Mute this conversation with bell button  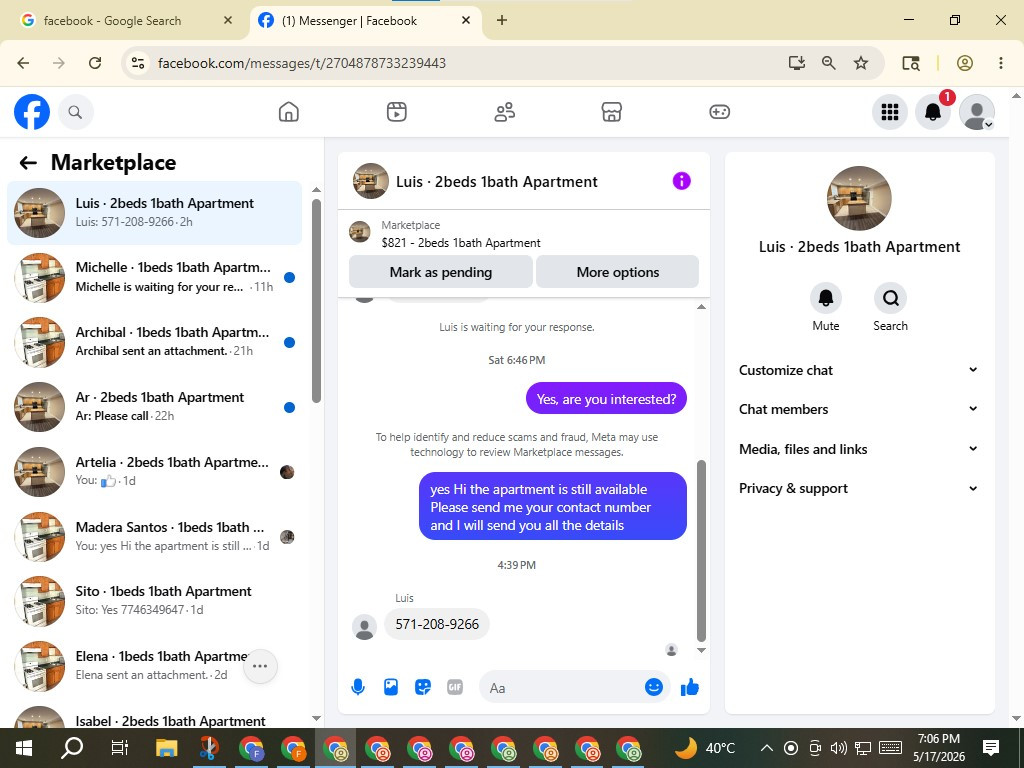coord(825,298)
